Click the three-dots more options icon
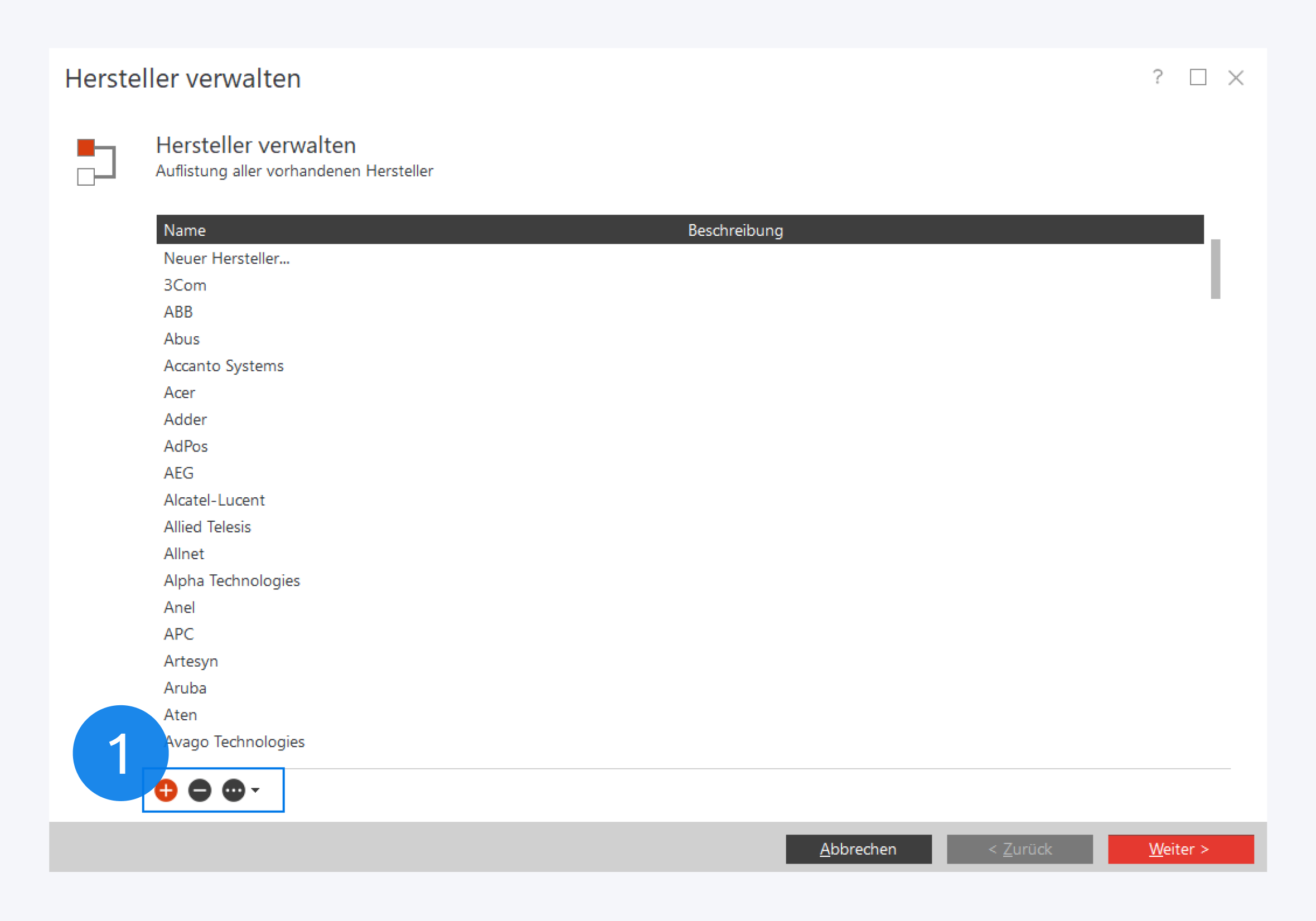Viewport: 1316px width, 921px height. [233, 791]
